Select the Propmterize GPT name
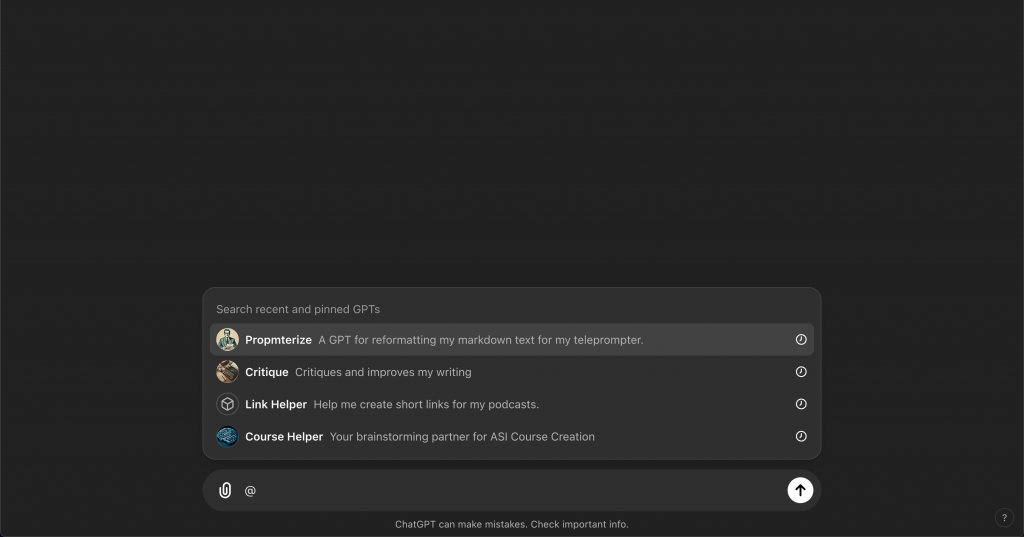Viewport: 1024px width, 537px height. (x=278, y=340)
